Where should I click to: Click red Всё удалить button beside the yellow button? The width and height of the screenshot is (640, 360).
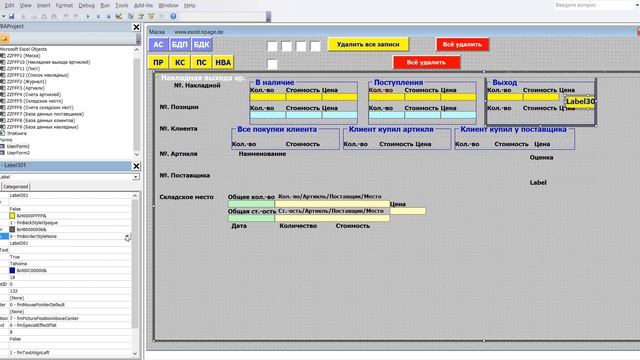click(x=462, y=44)
